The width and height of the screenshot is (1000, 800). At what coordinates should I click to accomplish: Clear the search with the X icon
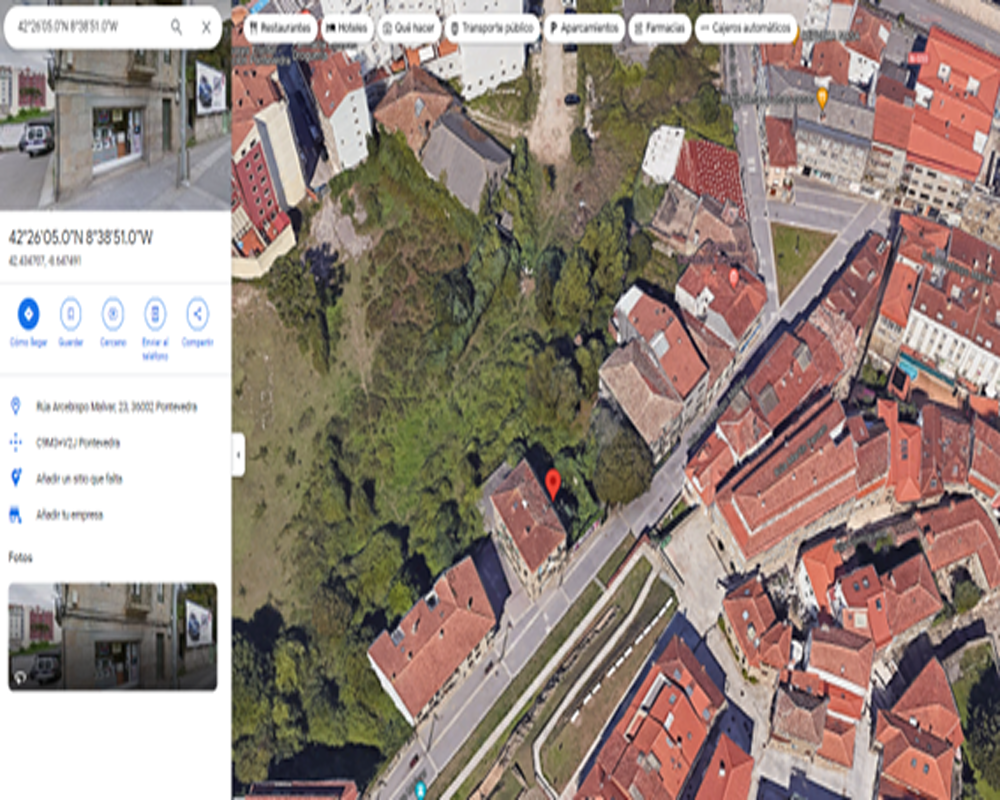[x=206, y=27]
